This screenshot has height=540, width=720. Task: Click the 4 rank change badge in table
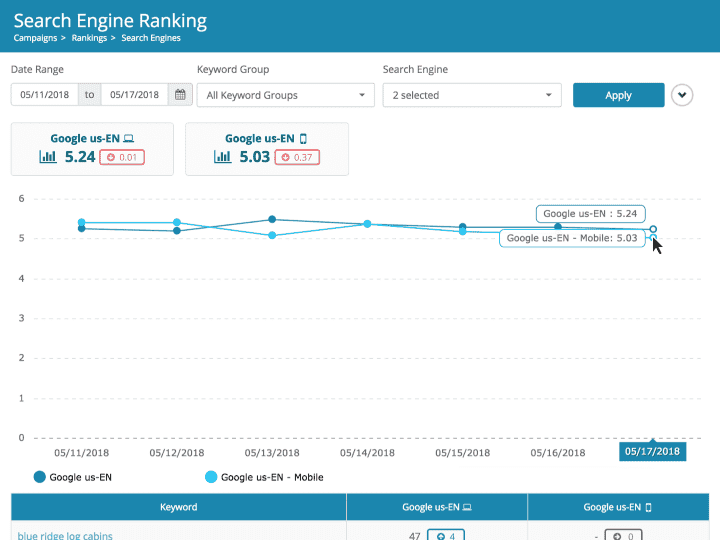pos(444,536)
